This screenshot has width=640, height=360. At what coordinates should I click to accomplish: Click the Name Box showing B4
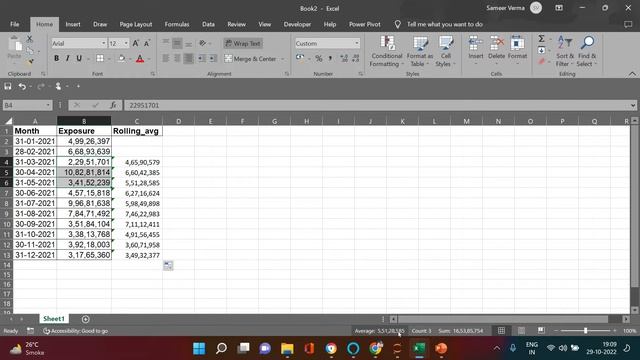pyautogui.click(x=27, y=105)
